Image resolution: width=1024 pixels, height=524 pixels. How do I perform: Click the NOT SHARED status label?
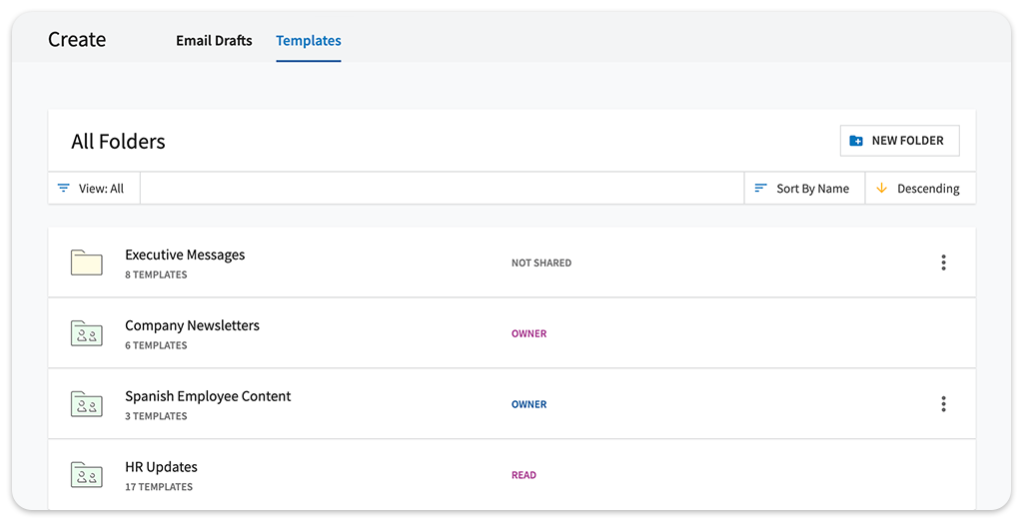pos(541,263)
